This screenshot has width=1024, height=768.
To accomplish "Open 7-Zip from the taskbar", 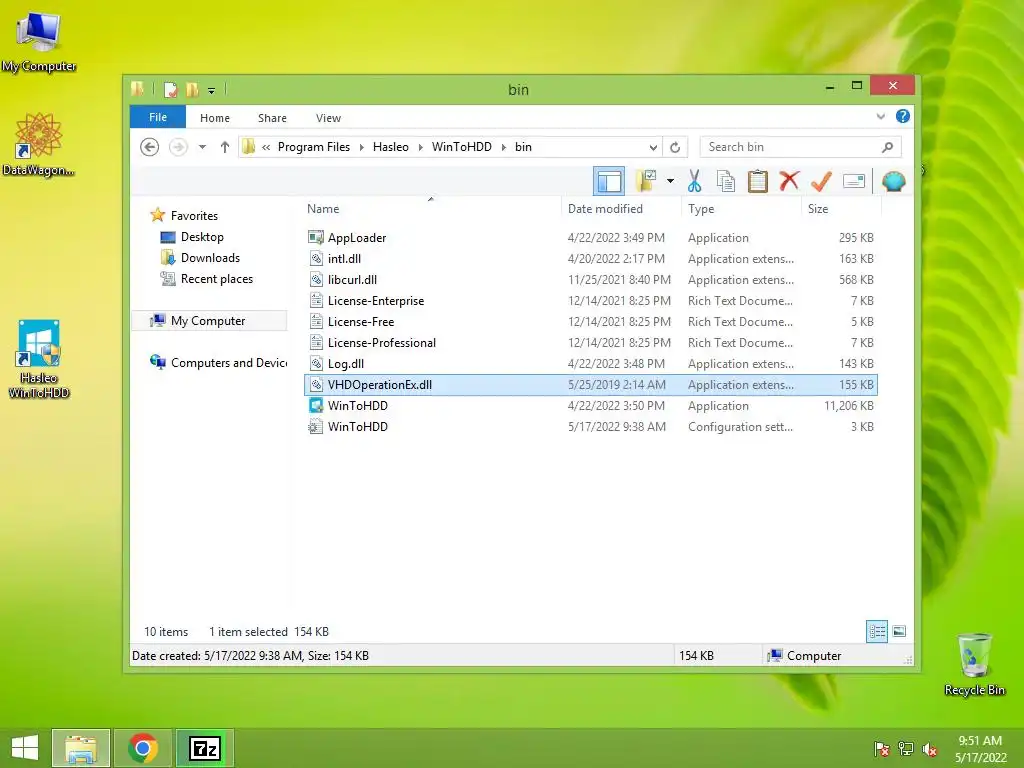I will point(204,748).
